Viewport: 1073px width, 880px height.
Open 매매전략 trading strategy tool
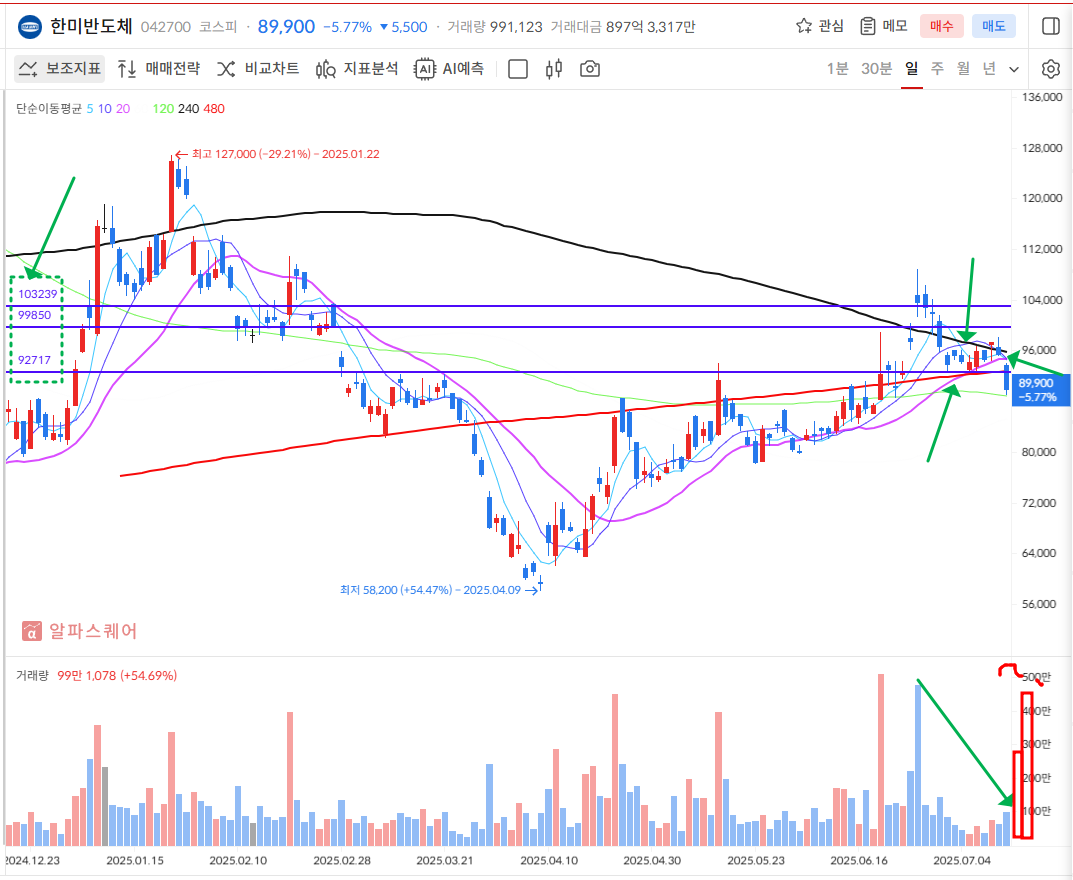tap(159, 68)
